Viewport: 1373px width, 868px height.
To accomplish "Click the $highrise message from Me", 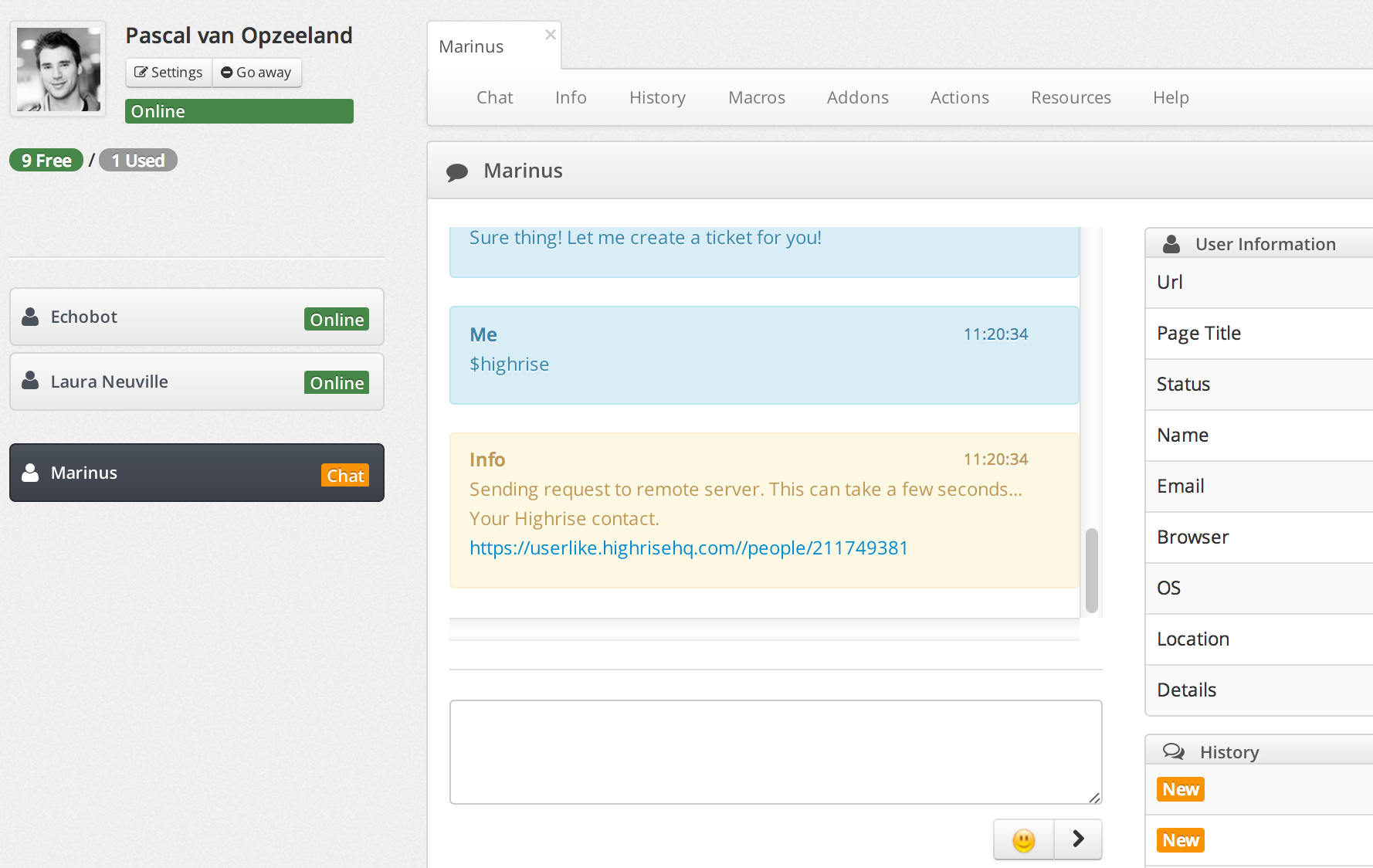I will pyautogui.click(x=764, y=355).
